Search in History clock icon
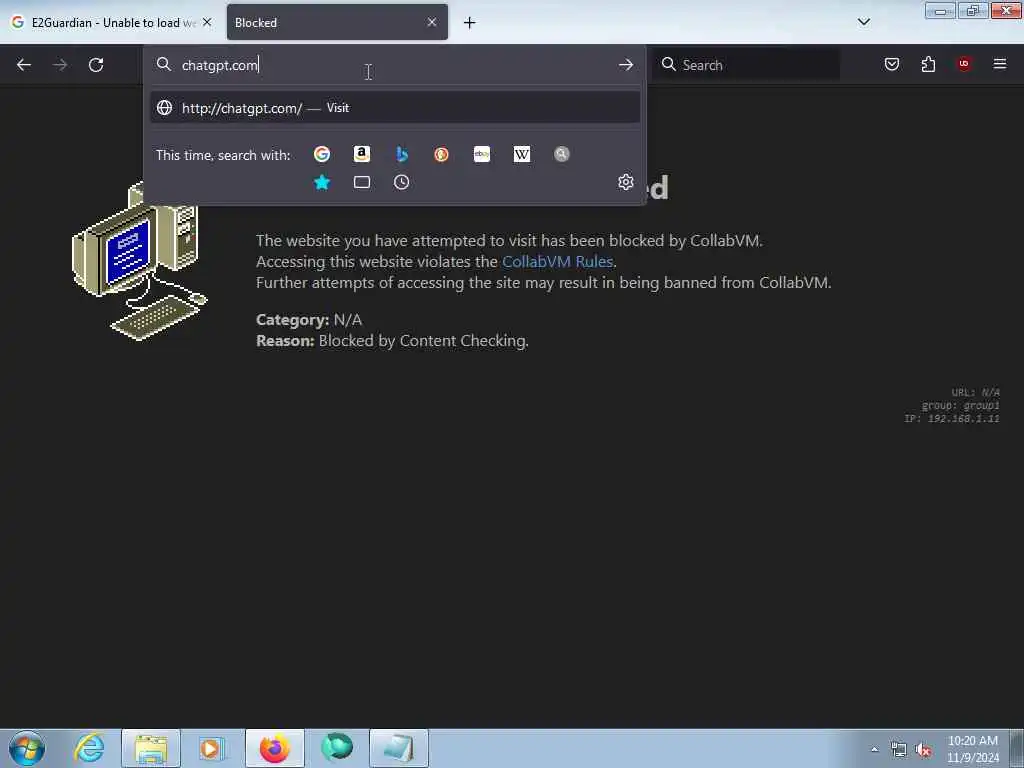 point(402,182)
